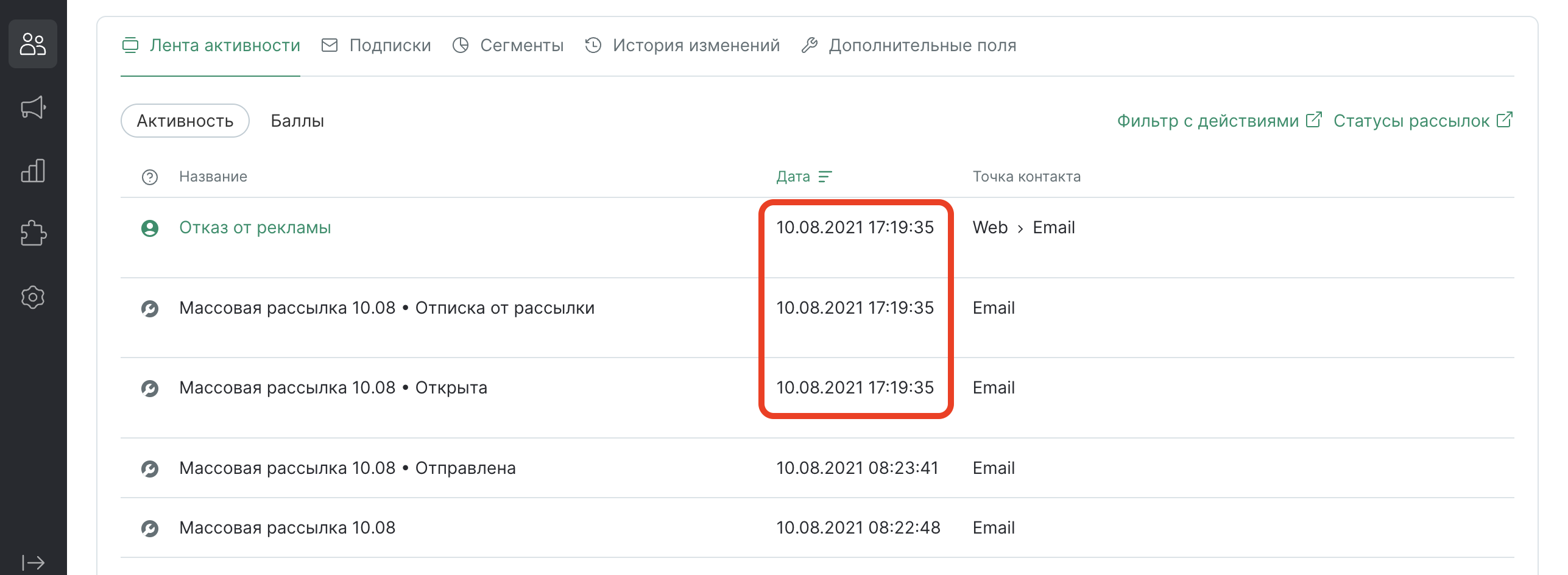Screen dimensions: 1568x575
Task: Click the sort icon next to Дата
Action: [x=825, y=177]
